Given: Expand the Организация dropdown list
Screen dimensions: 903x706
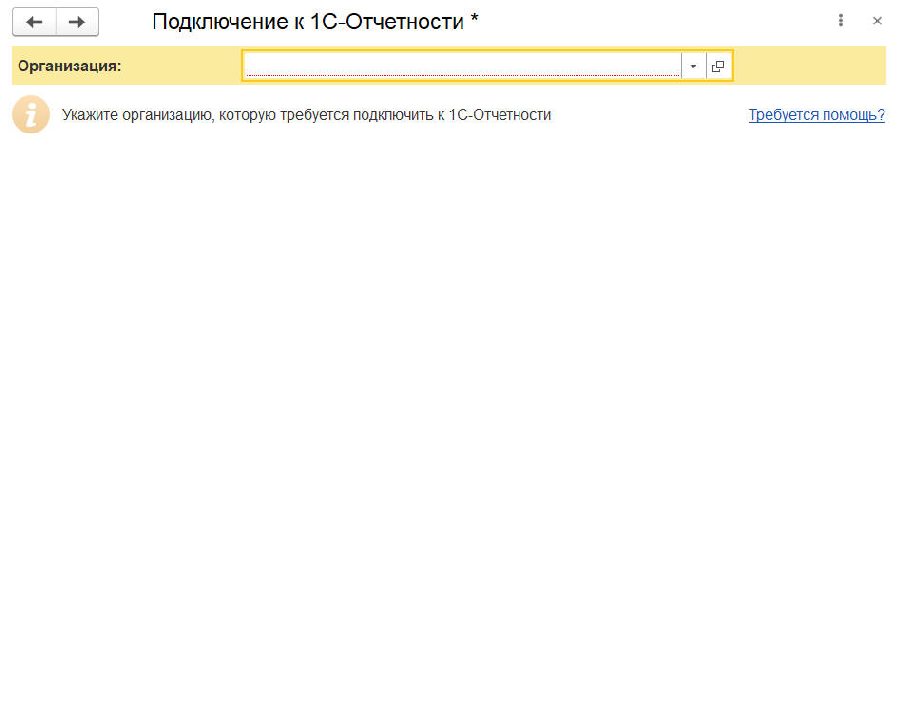Looking at the screenshot, I should pos(693,66).
